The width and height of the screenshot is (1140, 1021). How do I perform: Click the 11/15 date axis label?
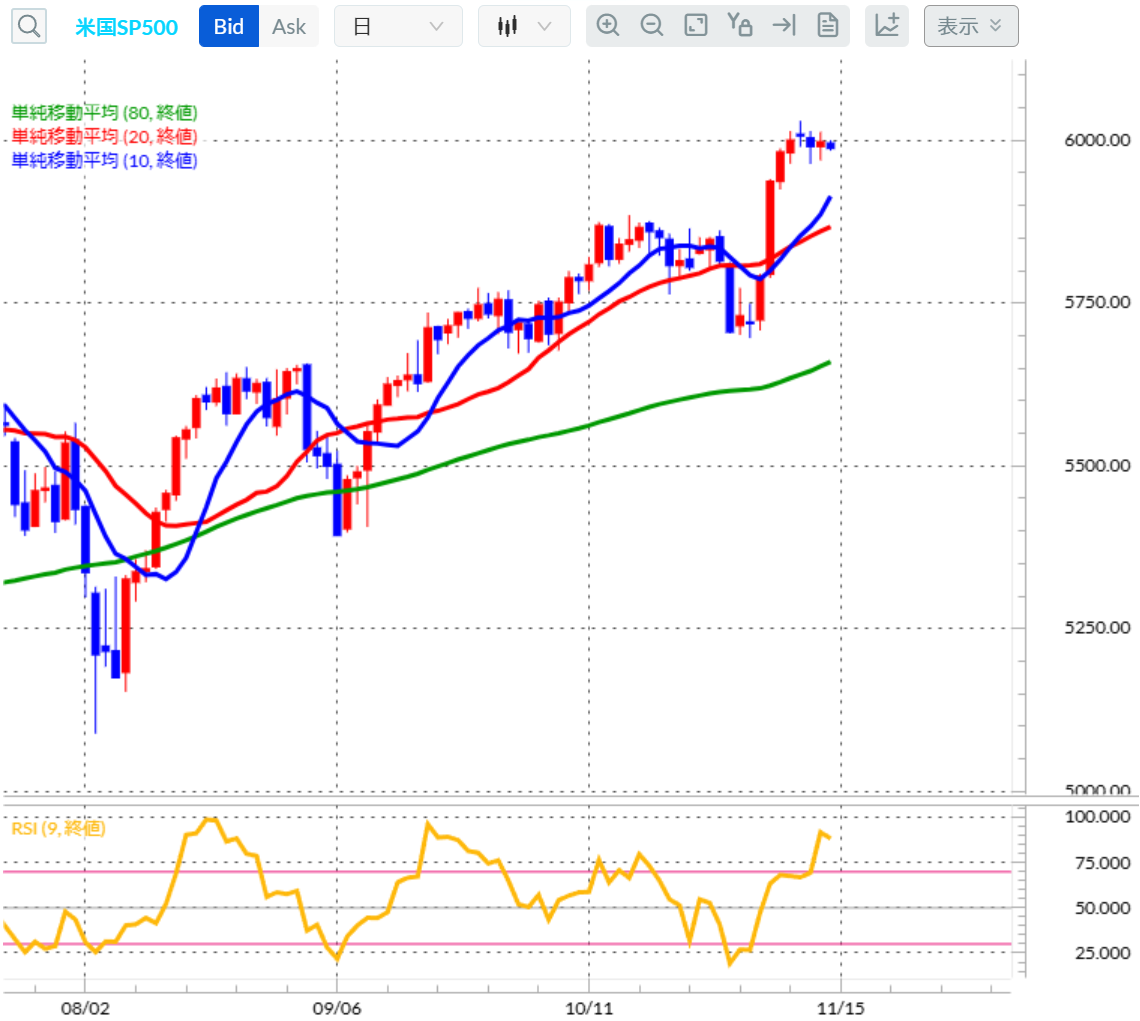click(x=841, y=1009)
